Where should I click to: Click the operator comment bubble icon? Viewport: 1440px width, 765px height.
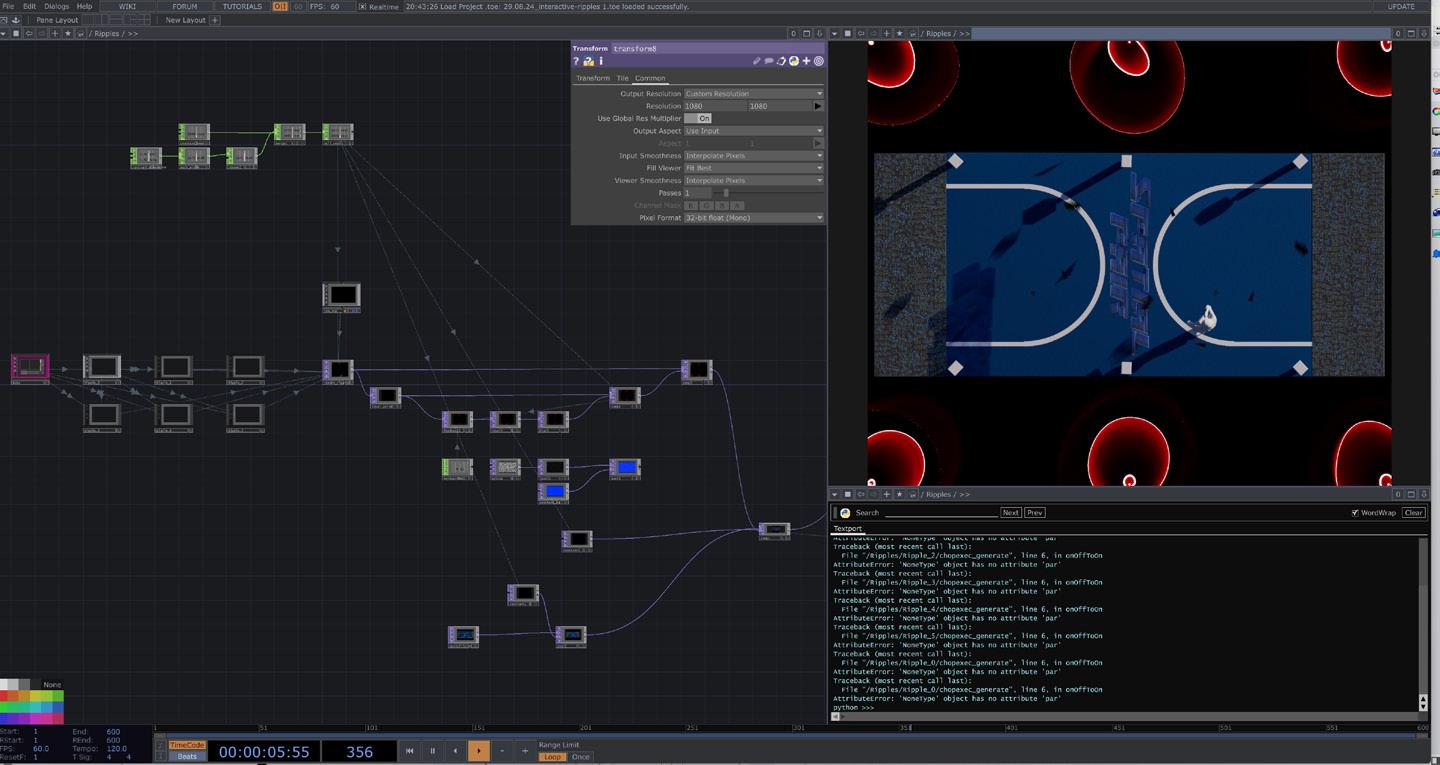coord(769,62)
